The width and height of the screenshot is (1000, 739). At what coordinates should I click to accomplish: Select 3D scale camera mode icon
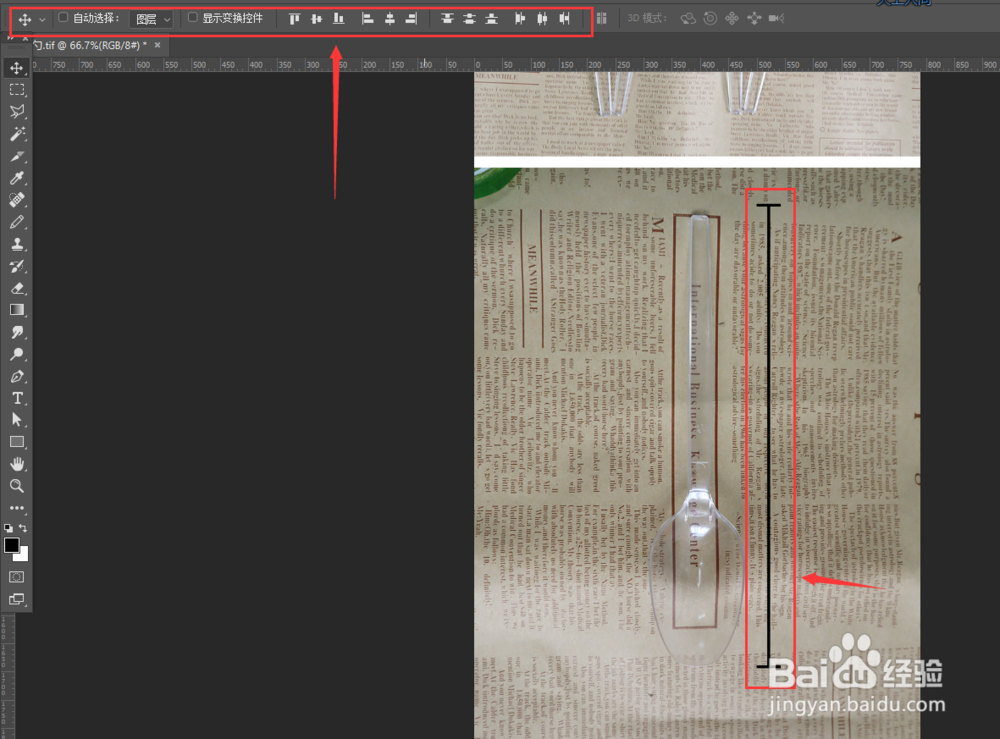point(776,18)
